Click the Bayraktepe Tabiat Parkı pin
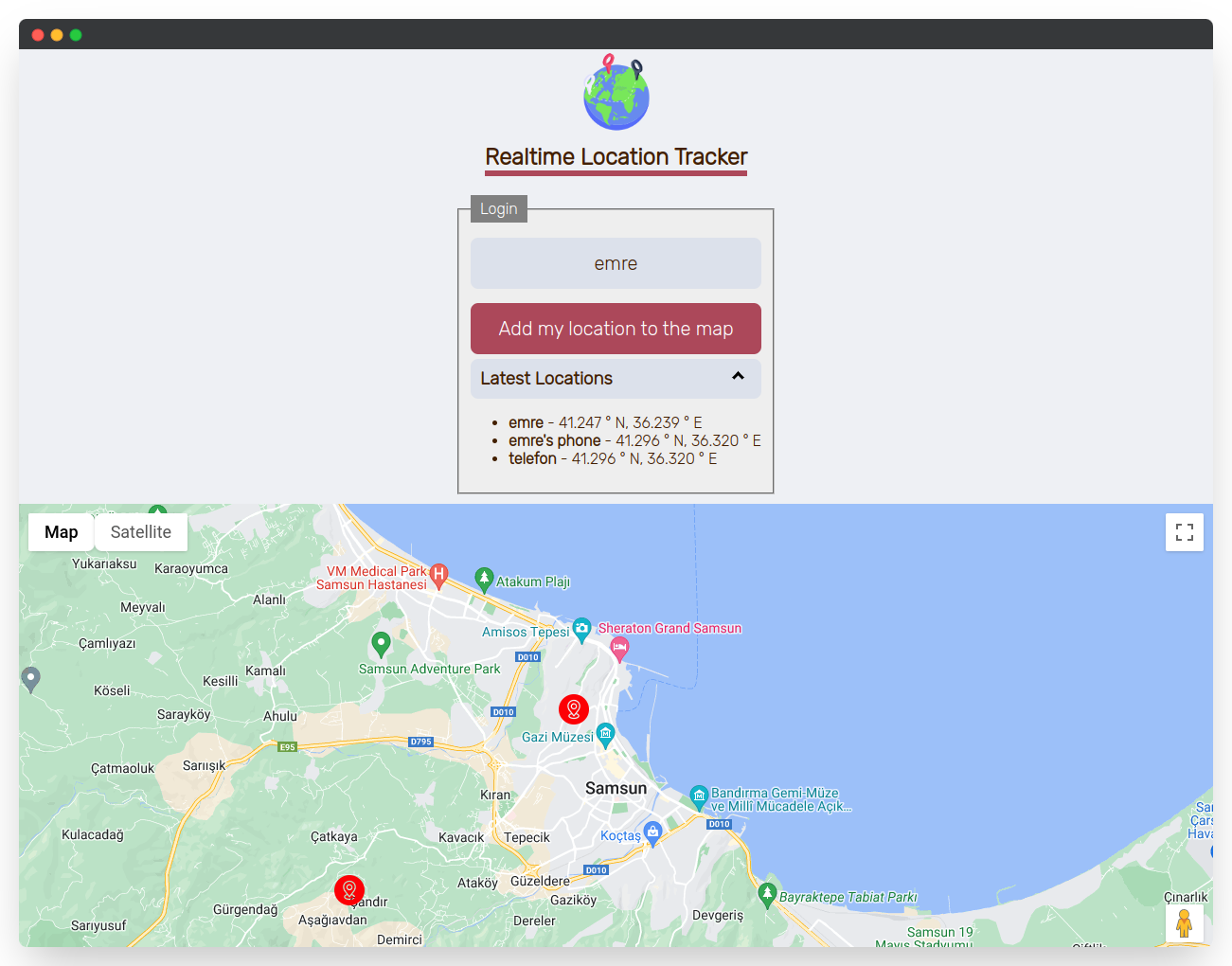The image size is (1232, 966). (x=767, y=894)
